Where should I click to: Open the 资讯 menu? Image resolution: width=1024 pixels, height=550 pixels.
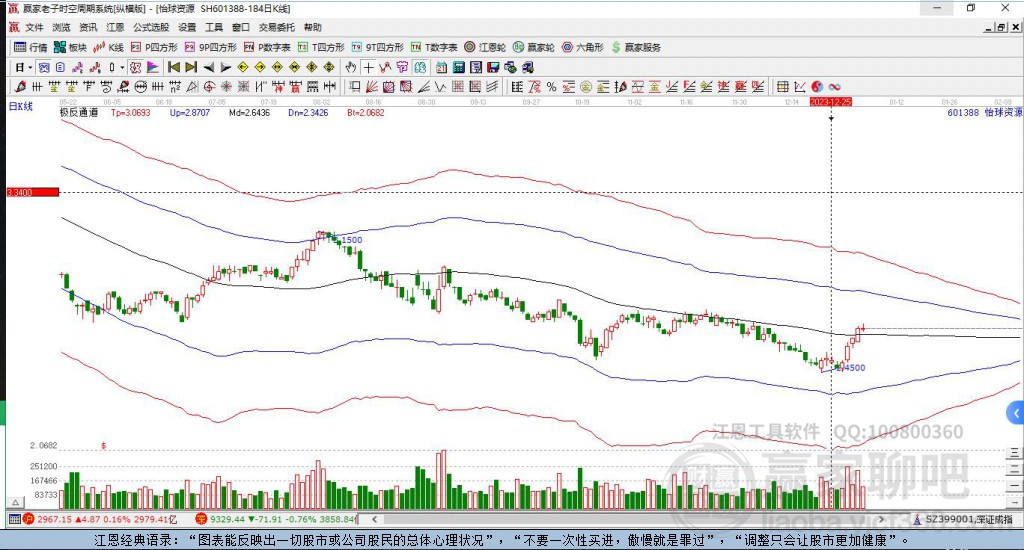coord(88,27)
